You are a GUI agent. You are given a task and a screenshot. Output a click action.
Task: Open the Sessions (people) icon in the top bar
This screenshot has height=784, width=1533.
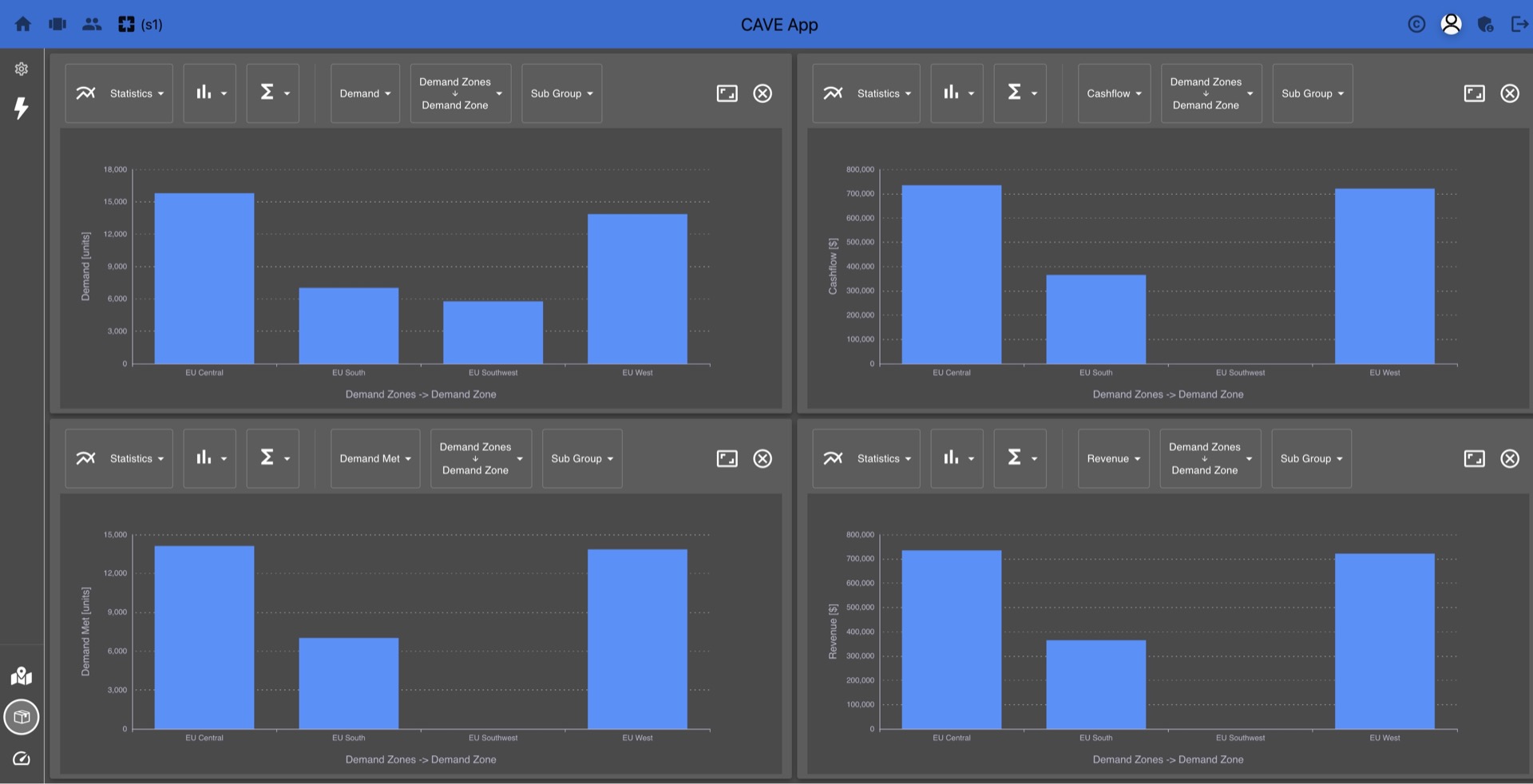click(92, 25)
